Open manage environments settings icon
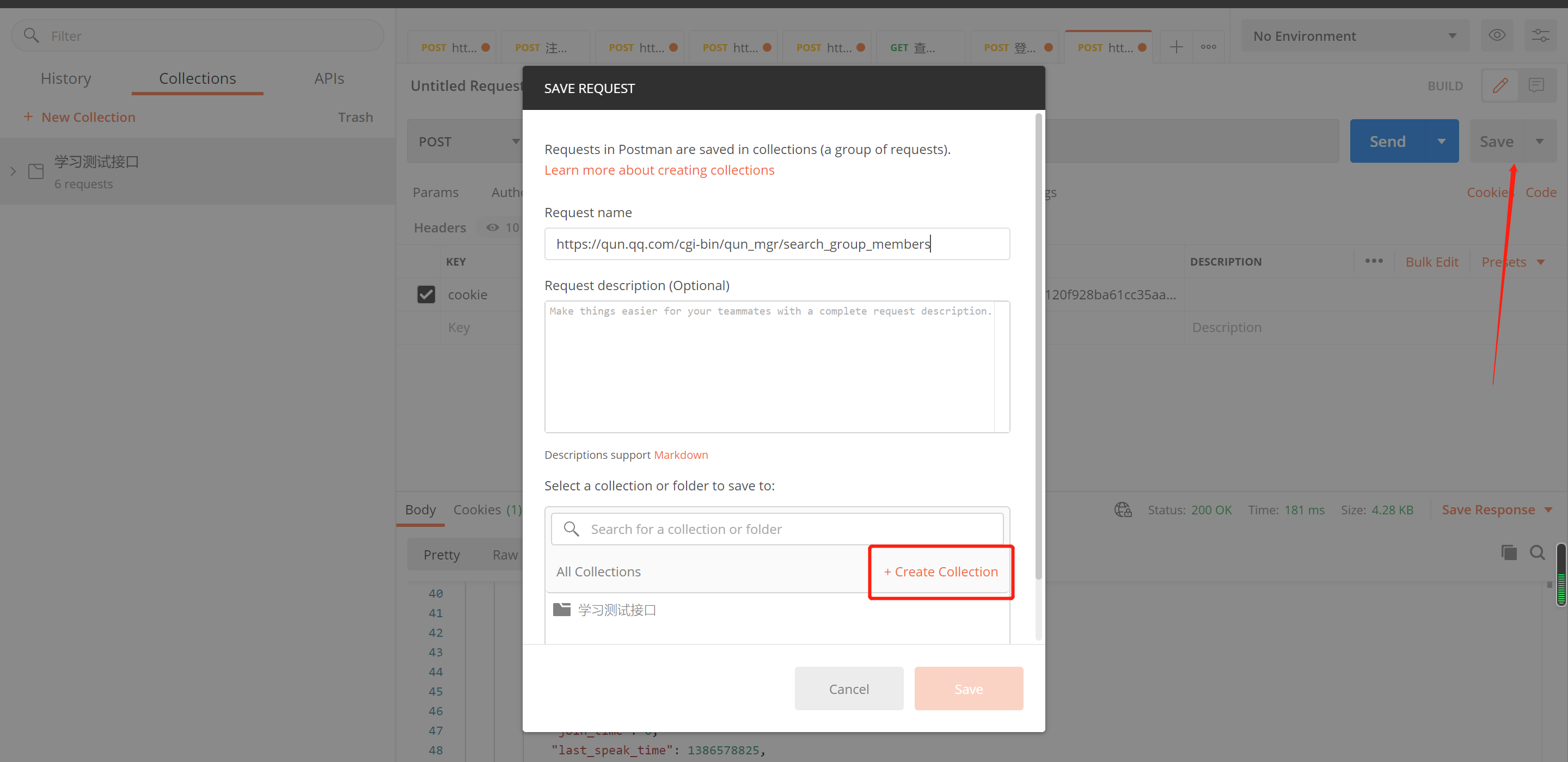The height and width of the screenshot is (762, 1568). (x=1540, y=35)
